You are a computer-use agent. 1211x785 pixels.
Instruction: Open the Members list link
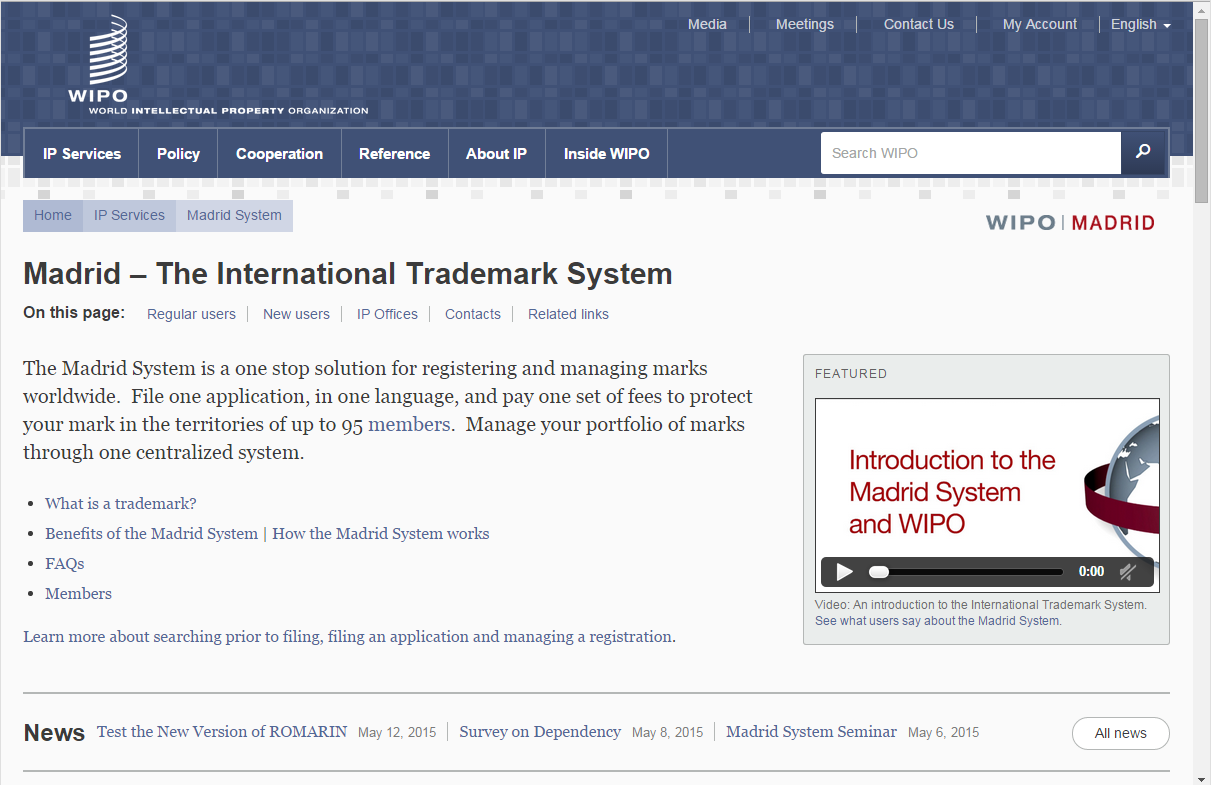tap(78, 593)
